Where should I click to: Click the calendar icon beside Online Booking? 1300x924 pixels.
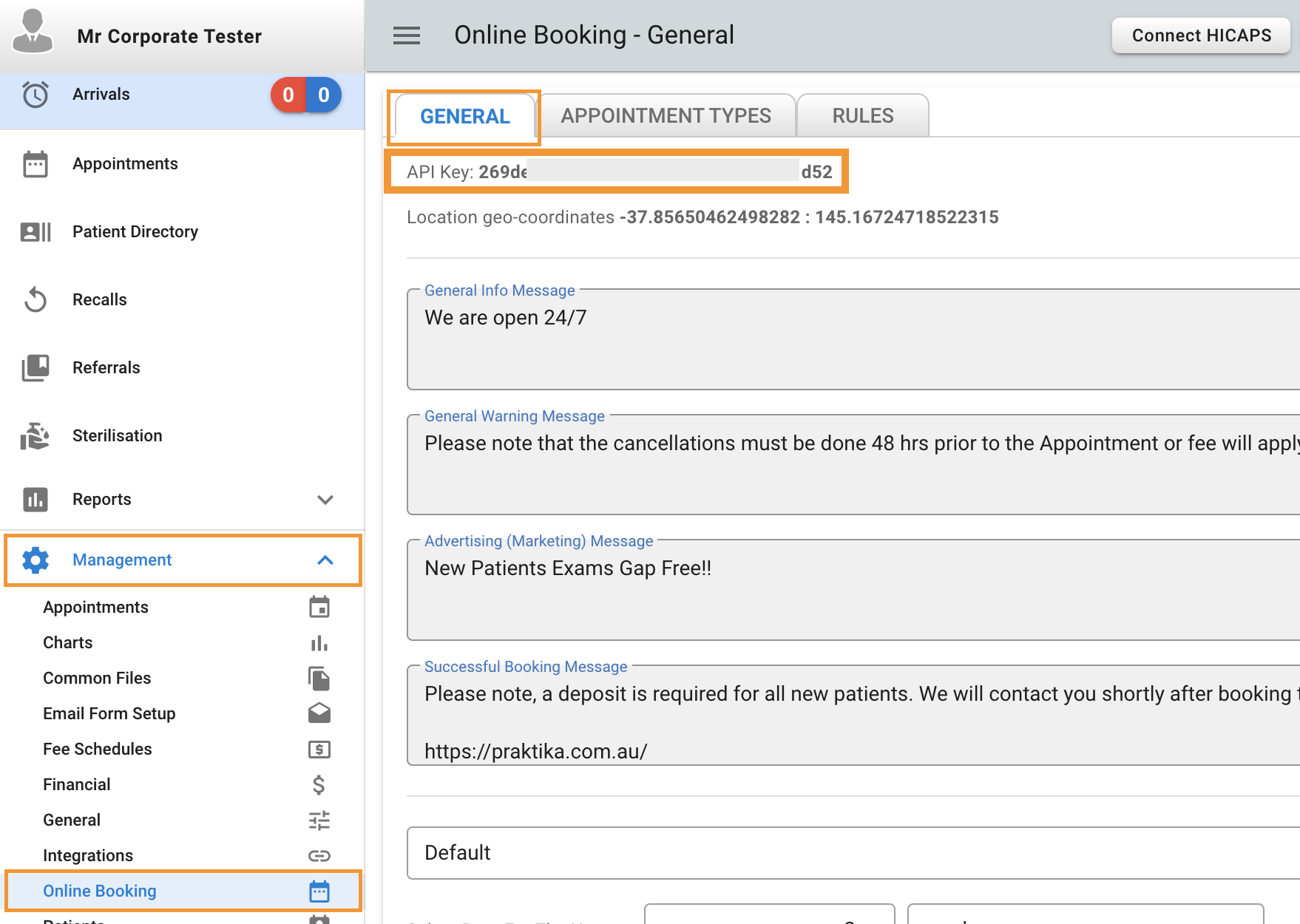pos(319,891)
